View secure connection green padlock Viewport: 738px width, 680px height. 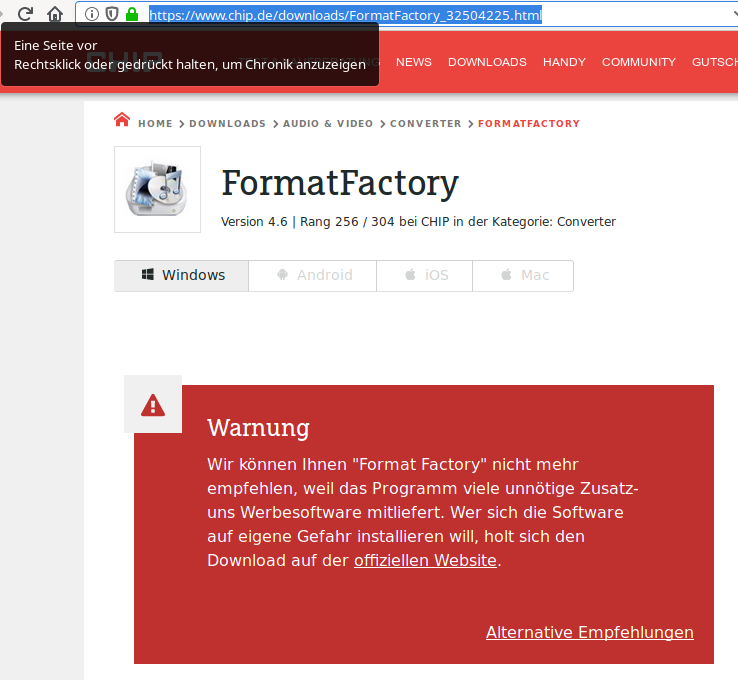[132, 14]
